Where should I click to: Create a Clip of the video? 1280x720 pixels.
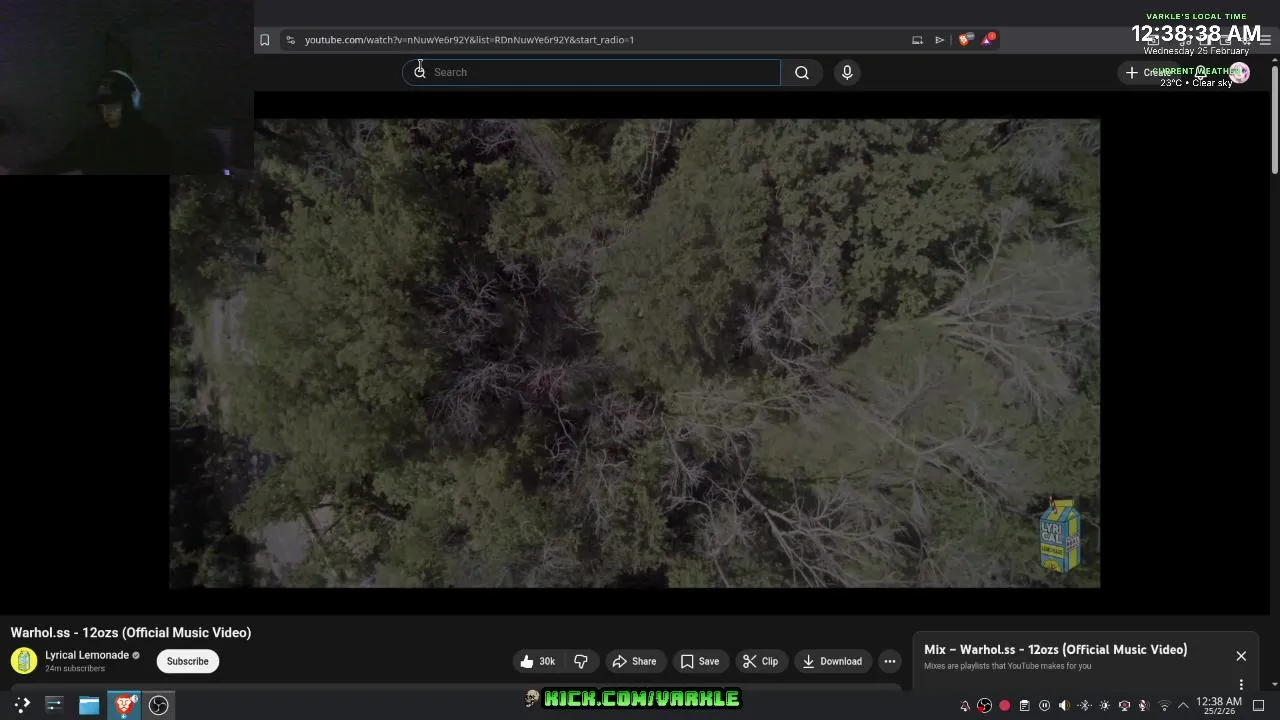tap(760, 661)
